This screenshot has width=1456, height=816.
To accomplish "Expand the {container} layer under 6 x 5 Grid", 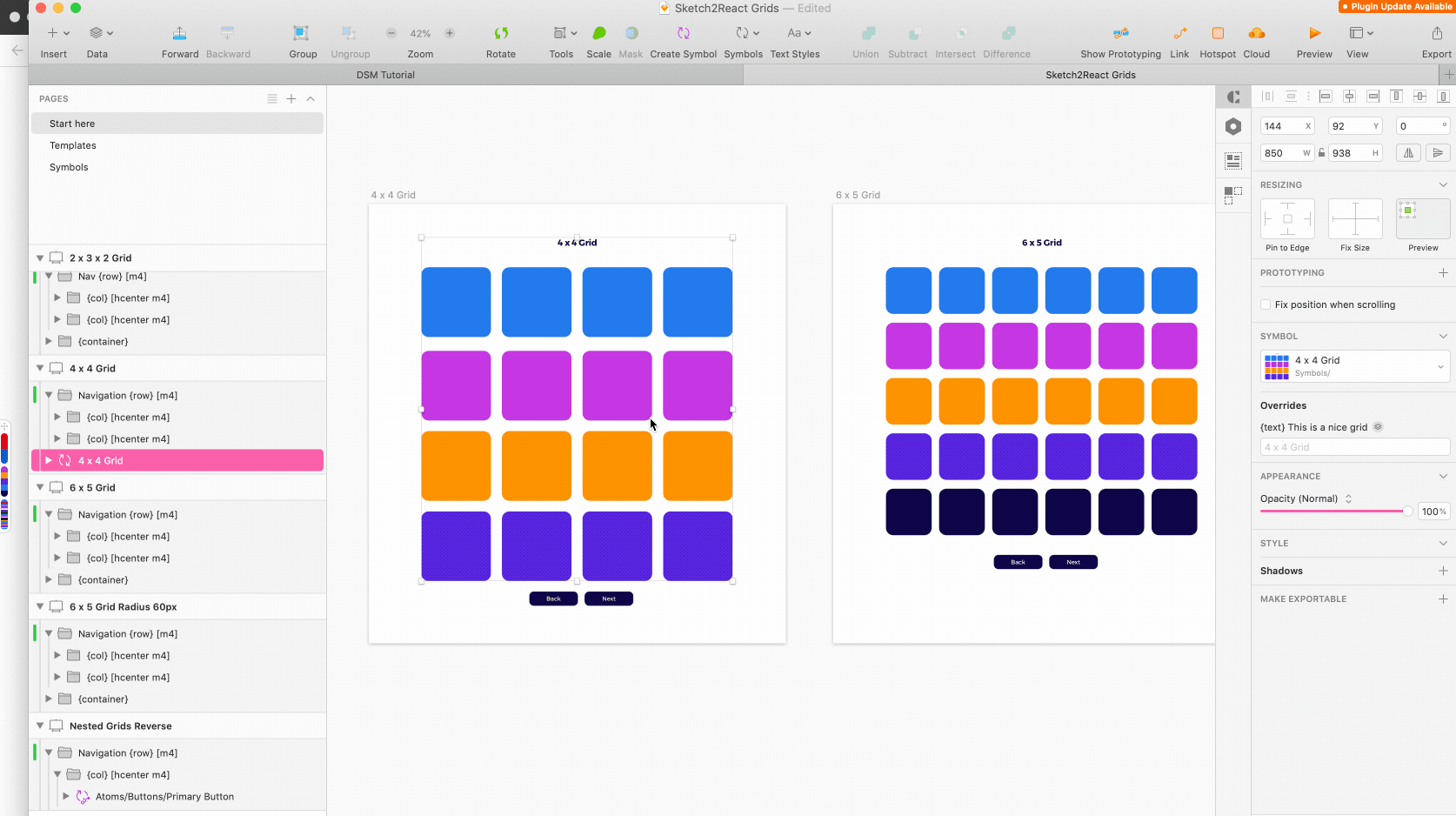I will (50, 579).
